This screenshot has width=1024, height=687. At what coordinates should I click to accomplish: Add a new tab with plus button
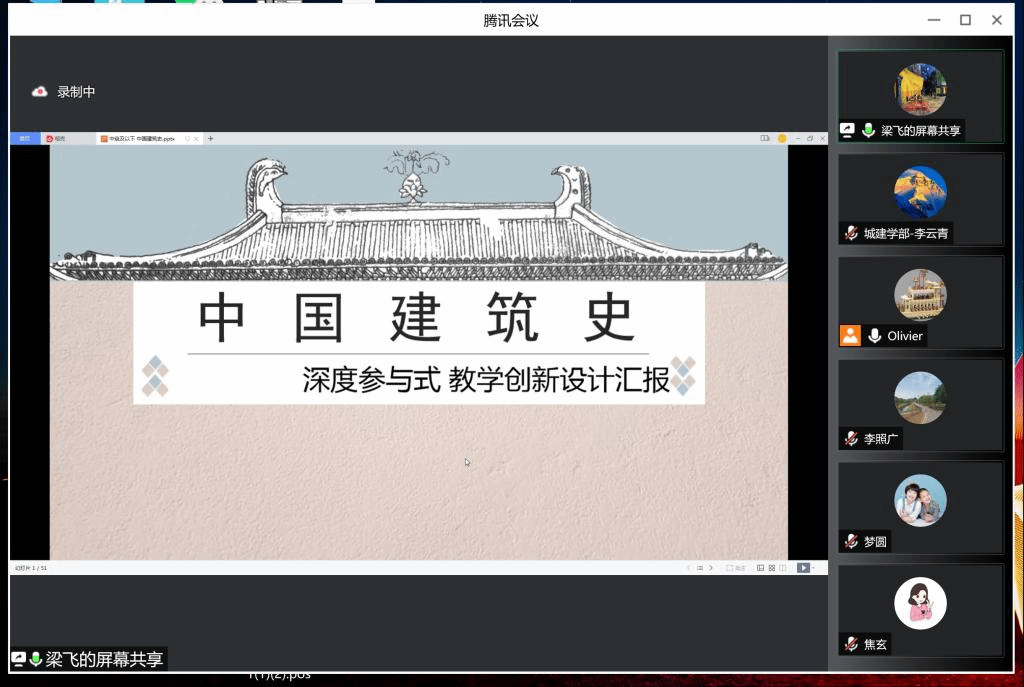[x=210, y=139]
